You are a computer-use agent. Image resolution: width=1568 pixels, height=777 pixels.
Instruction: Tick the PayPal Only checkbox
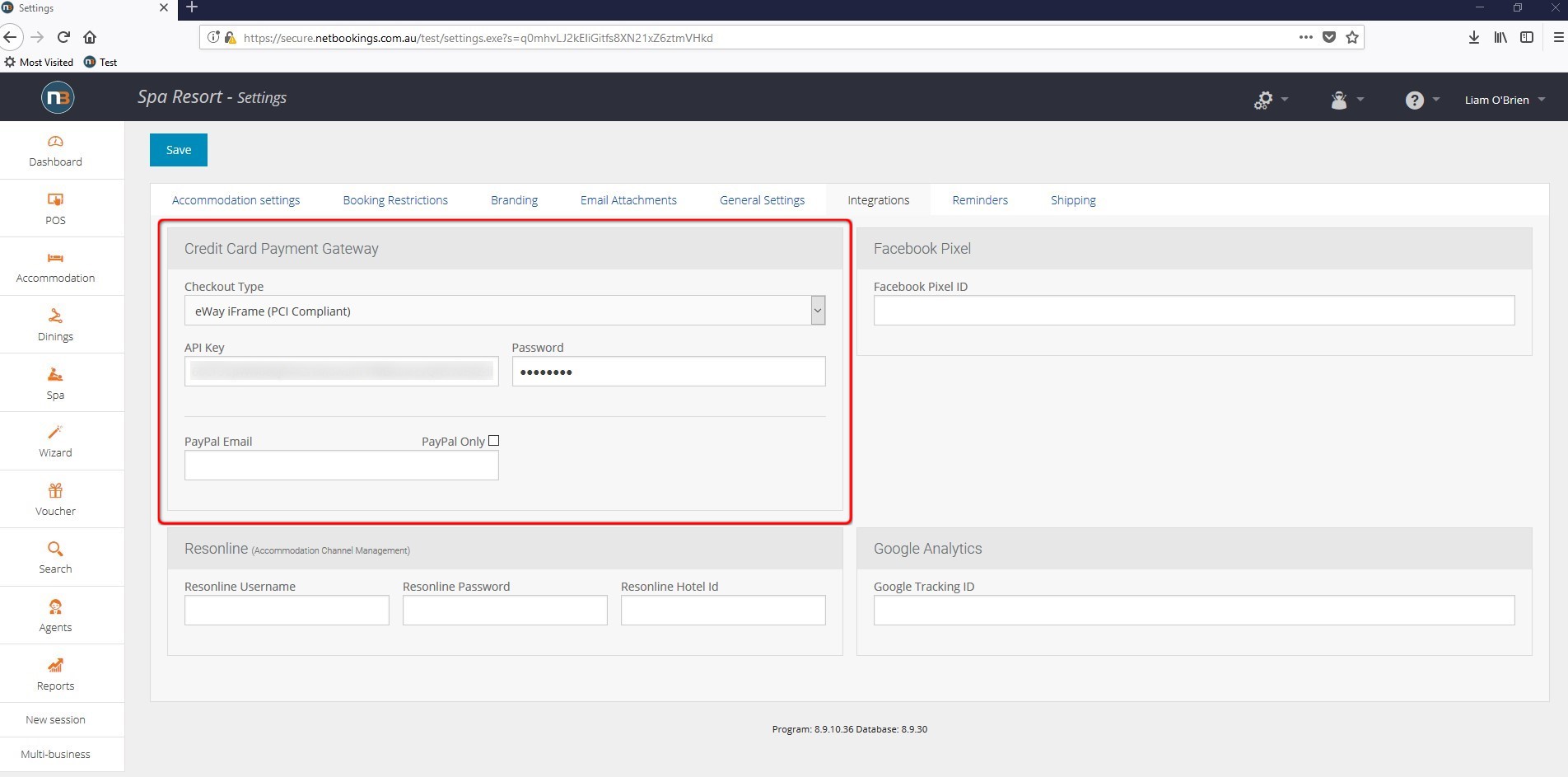point(493,441)
